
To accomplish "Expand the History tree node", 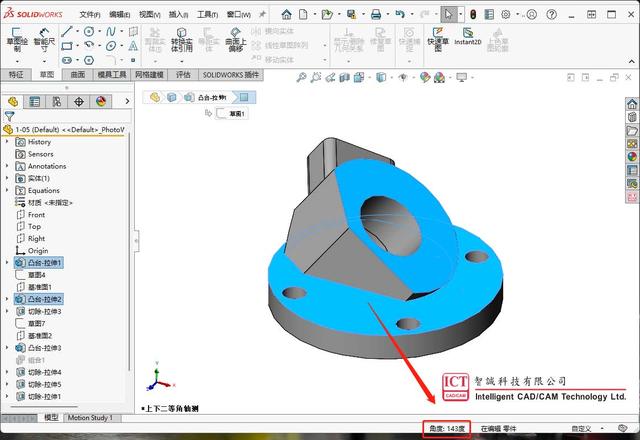I will coord(7,142).
